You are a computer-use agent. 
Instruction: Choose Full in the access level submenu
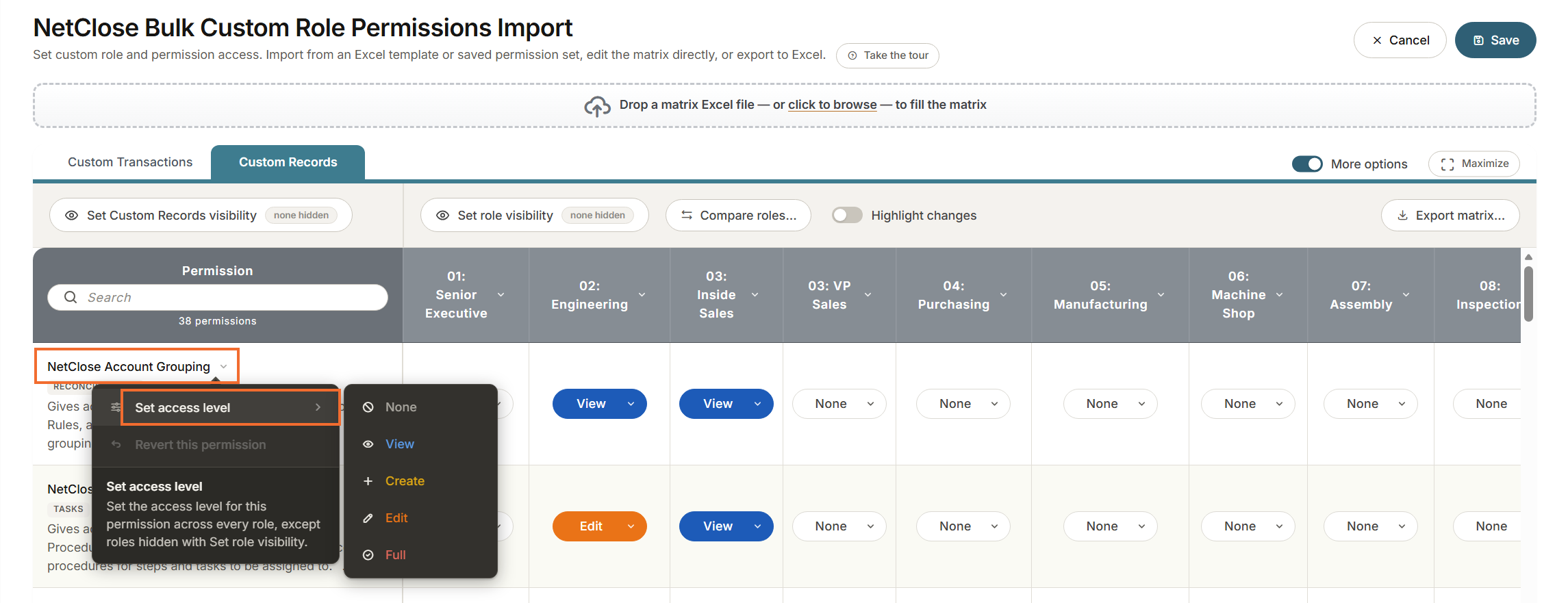pos(420,555)
